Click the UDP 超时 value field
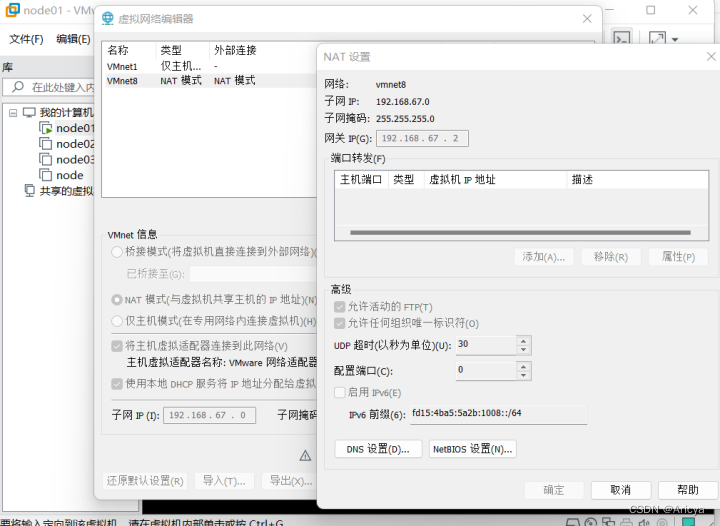The image size is (720, 526). [486, 345]
